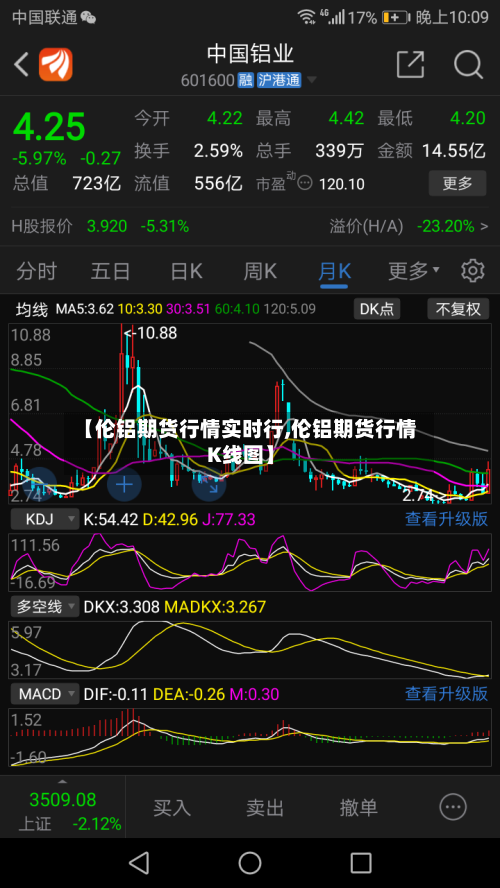The width and height of the screenshot is (500, 888).
Task: Open the 更多 tab dropdown
Action: click(414, 271)
